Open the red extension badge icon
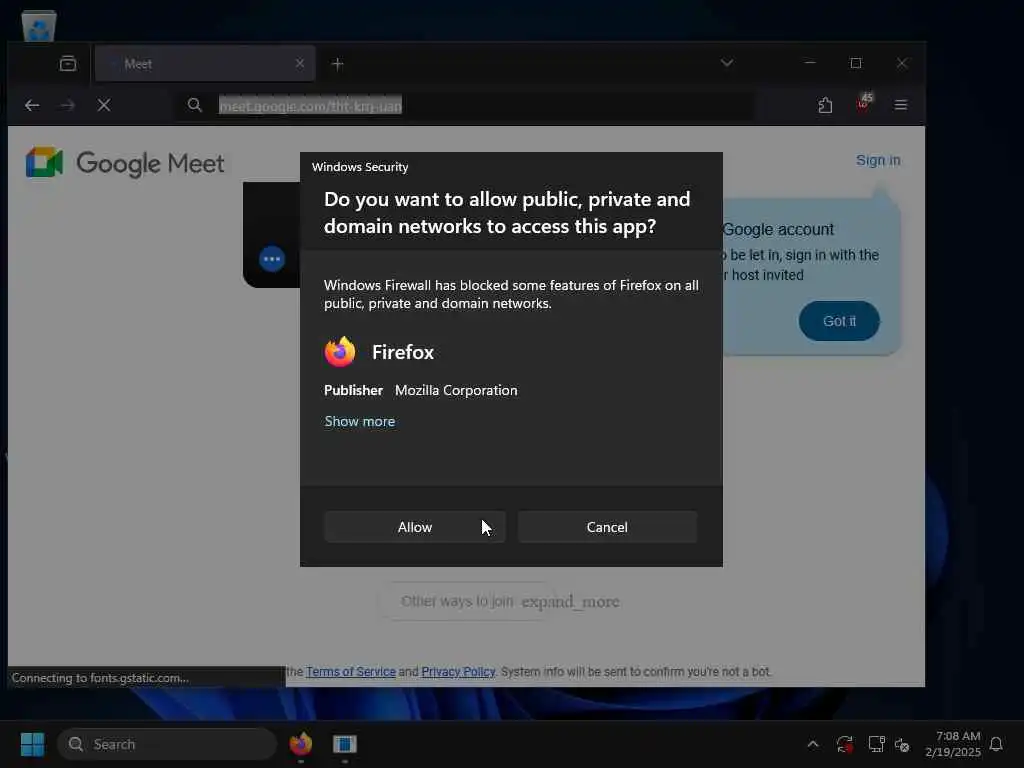The width and height of the screenshot is (1024, 768). coord(863,103)
